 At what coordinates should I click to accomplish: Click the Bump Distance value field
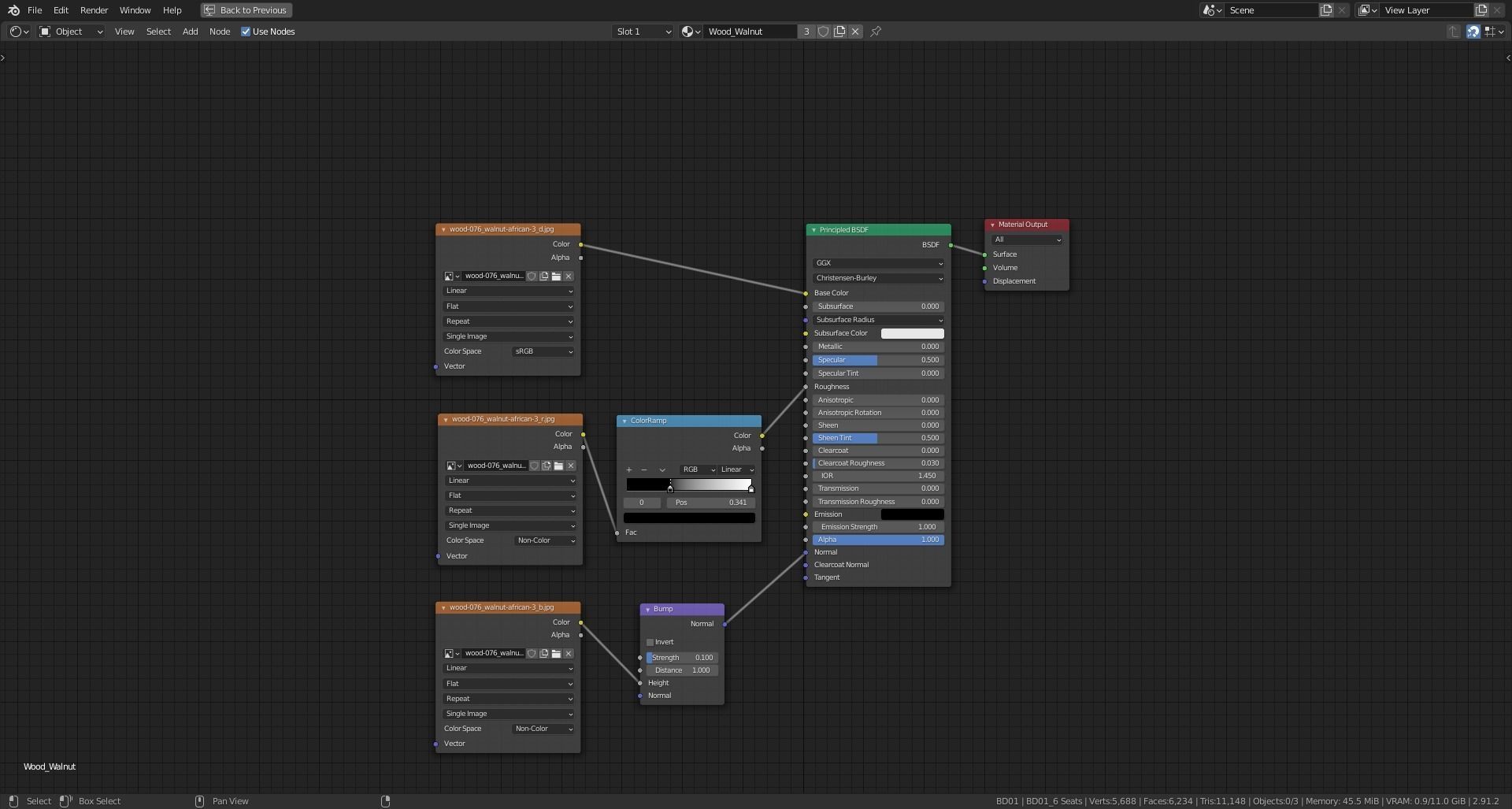coord(682,671)
